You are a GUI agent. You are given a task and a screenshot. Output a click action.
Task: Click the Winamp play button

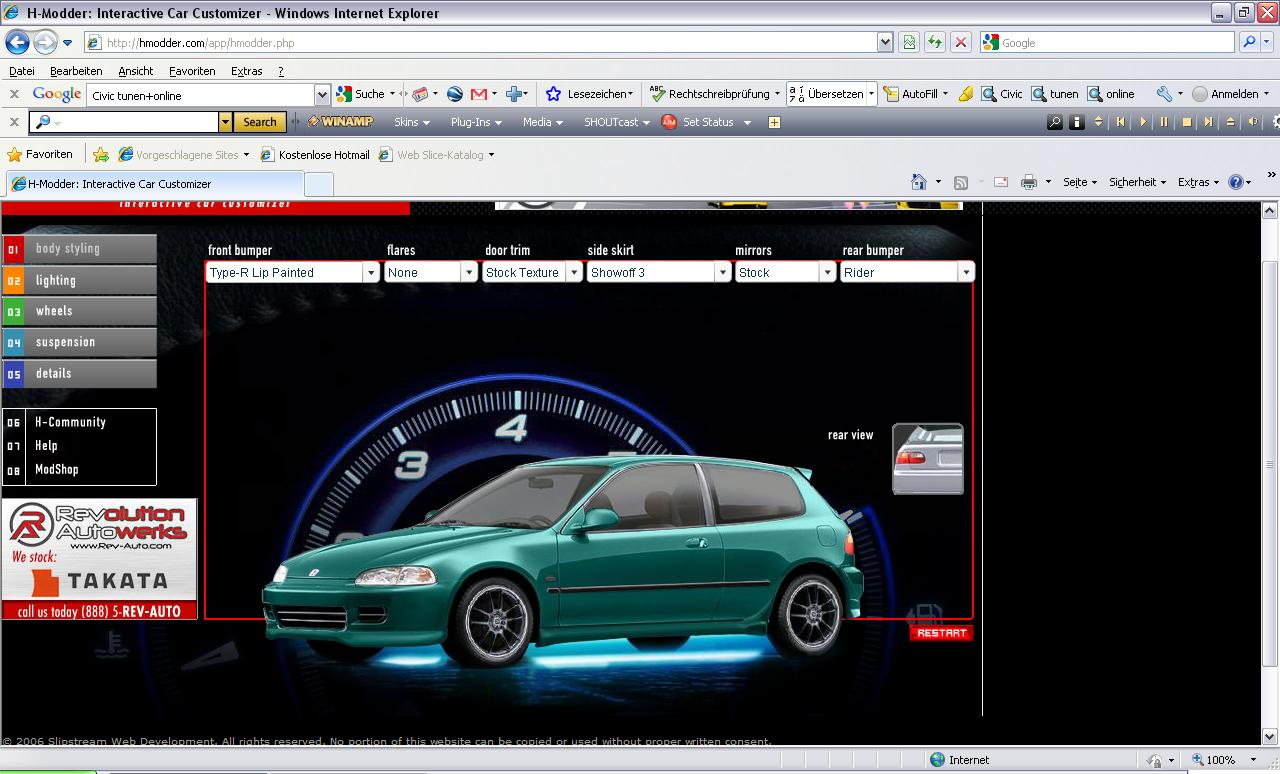point(1142,122)
